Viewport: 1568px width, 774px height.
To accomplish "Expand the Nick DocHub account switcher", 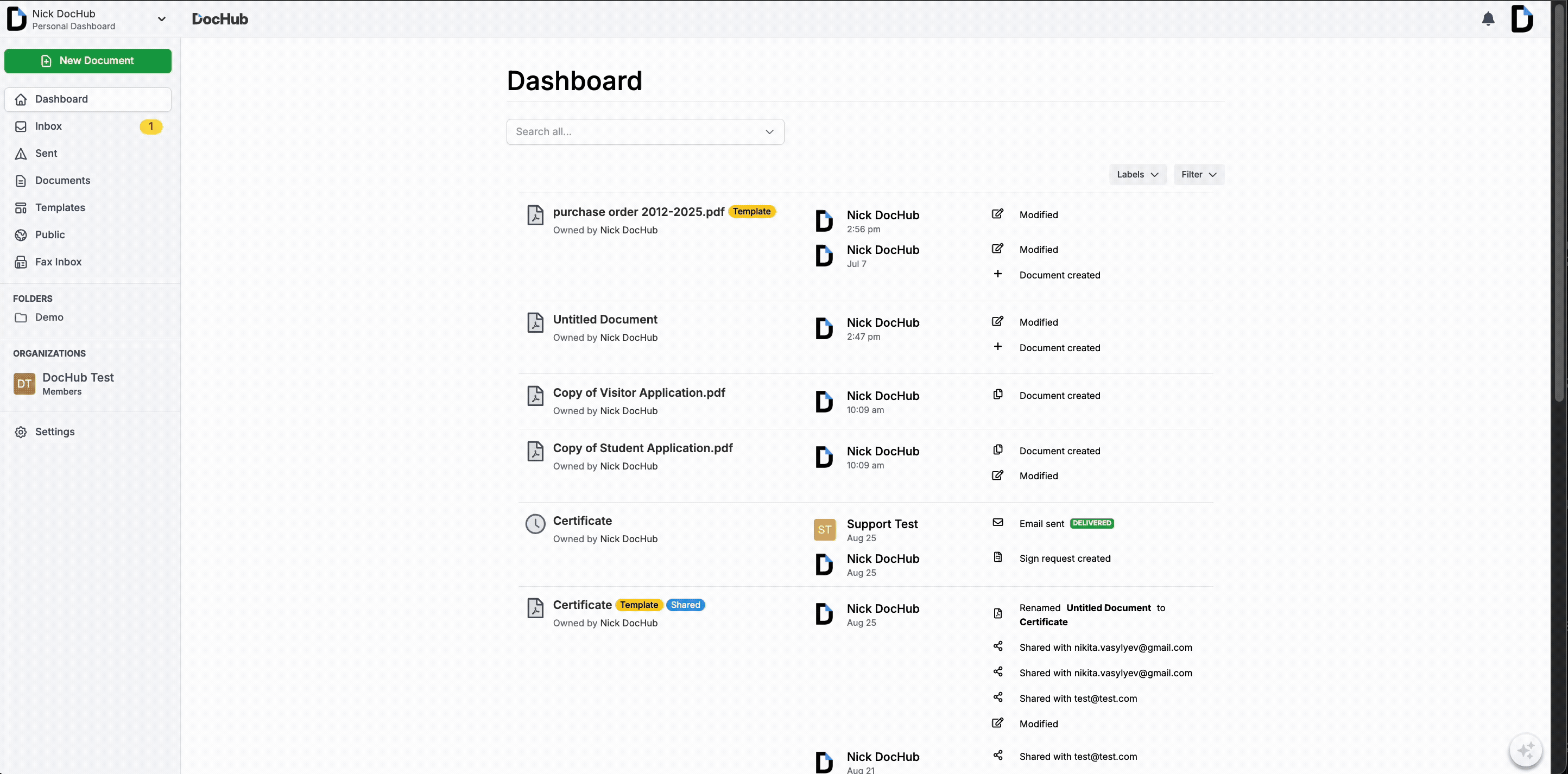I will click(x=161, y=19).
